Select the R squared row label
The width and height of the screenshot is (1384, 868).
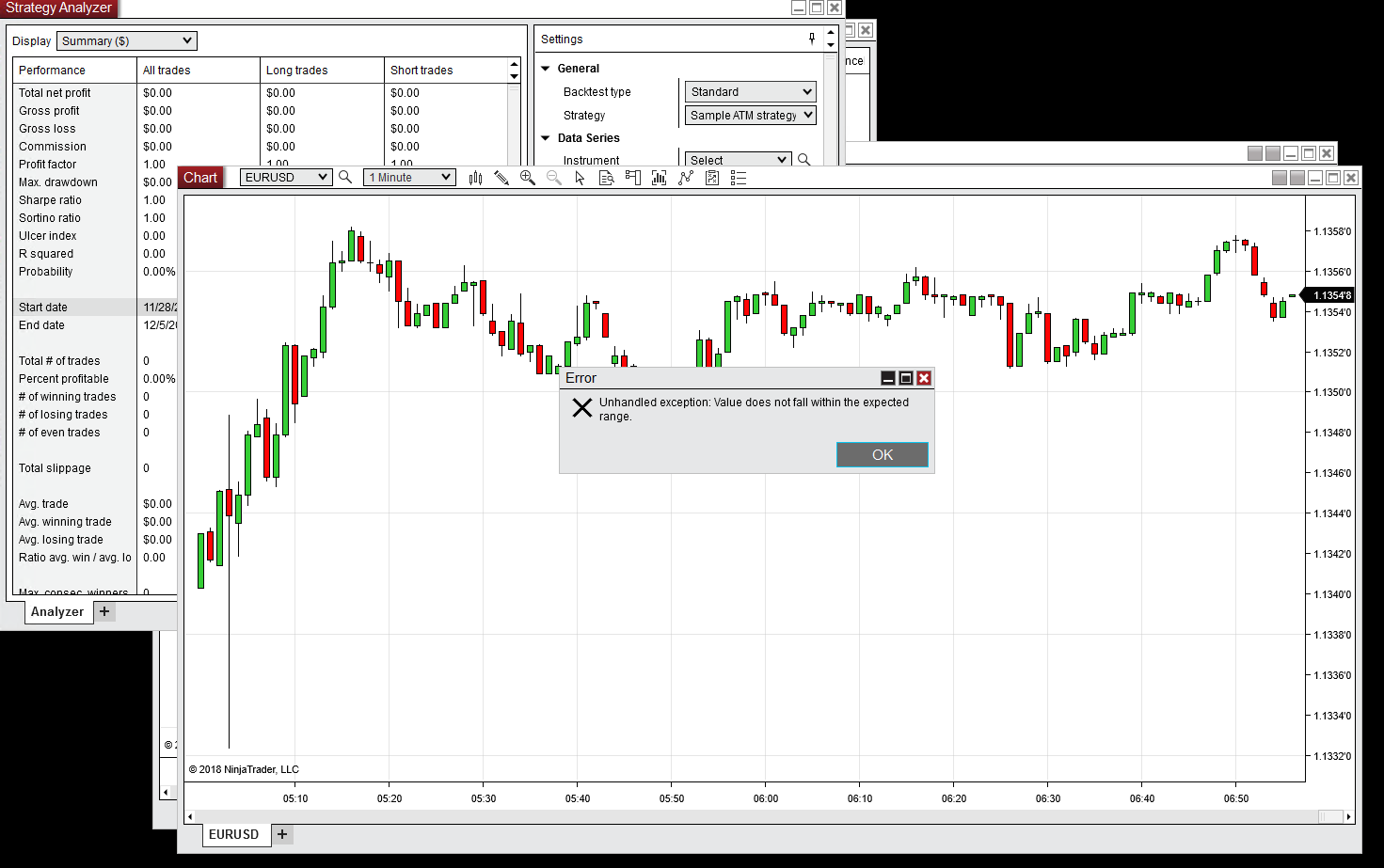[x=46, y=254]
